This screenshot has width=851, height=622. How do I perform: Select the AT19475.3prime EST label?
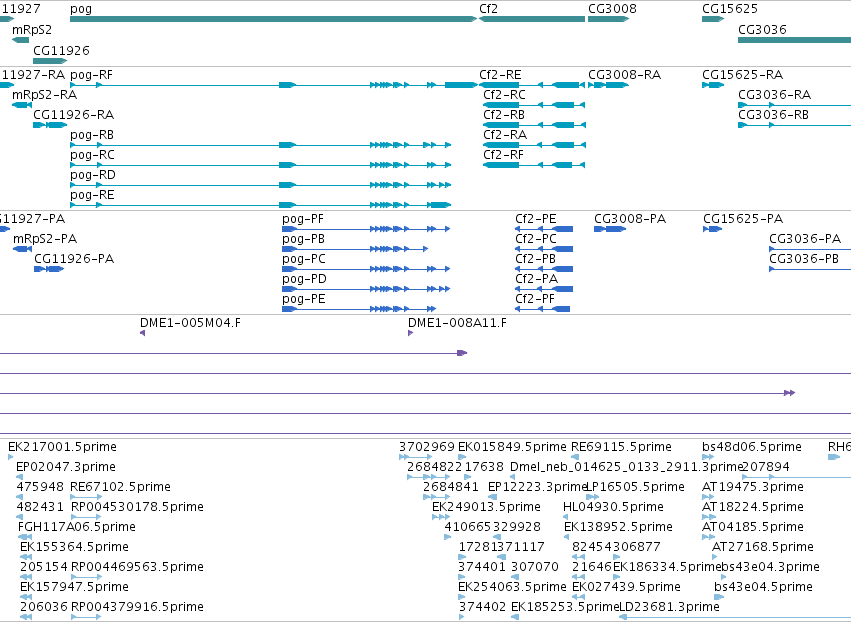(x=753, y=487)
